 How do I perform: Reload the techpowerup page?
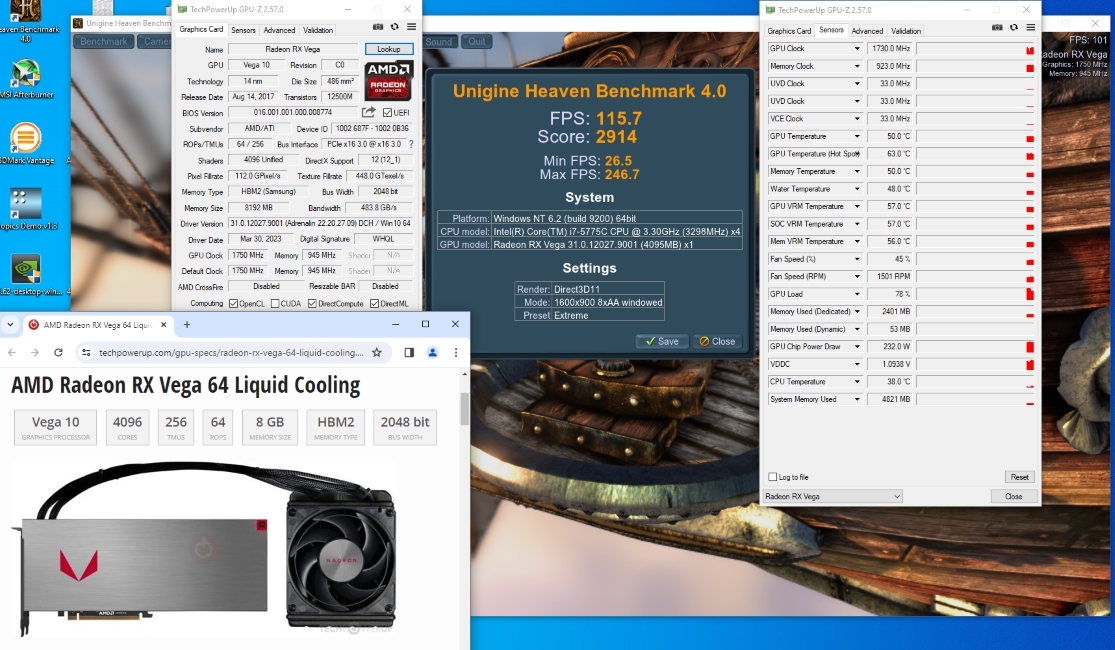pyautogui.click(x=58, y=353)
